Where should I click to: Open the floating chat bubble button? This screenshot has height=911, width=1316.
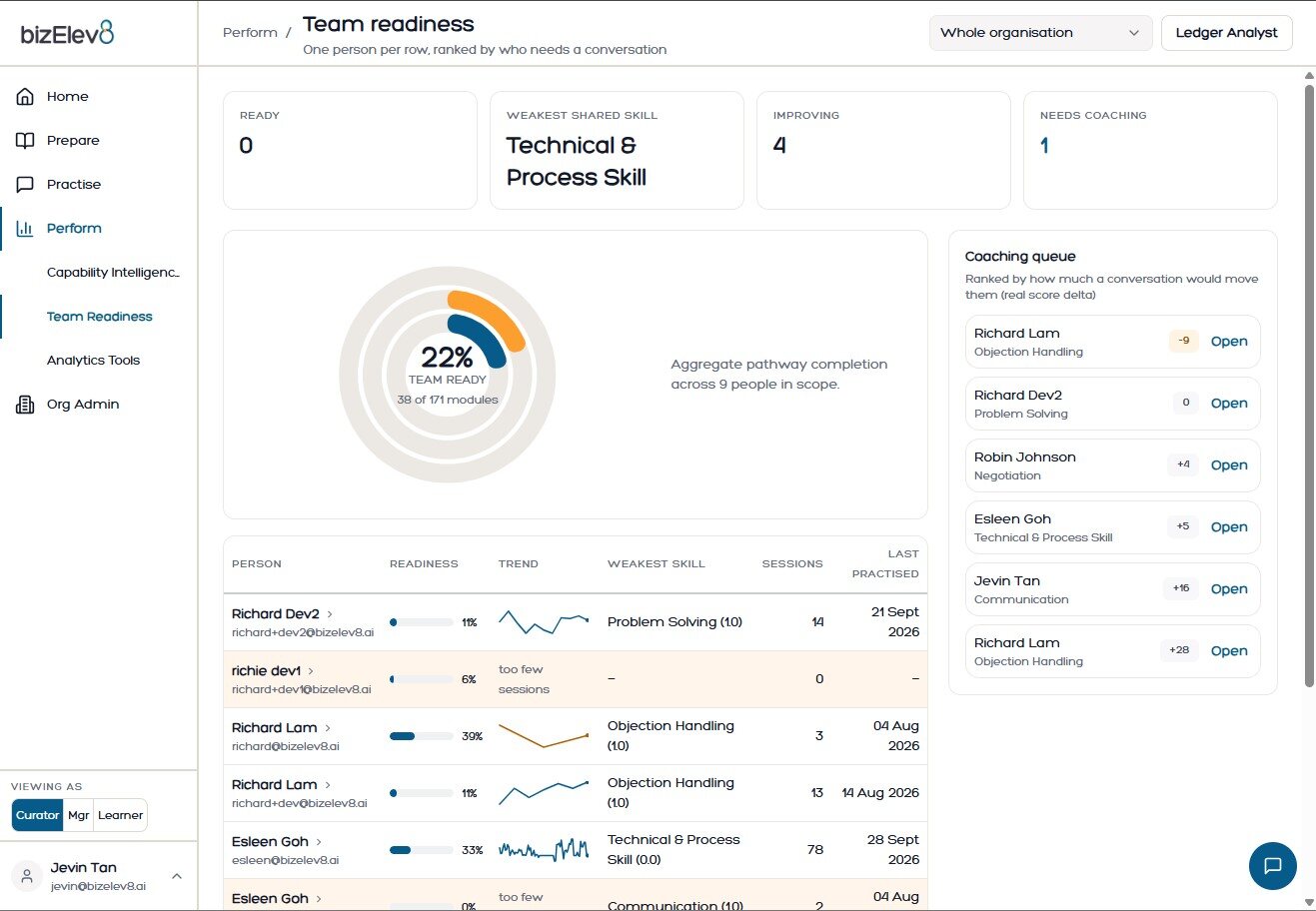[1272, 866]
